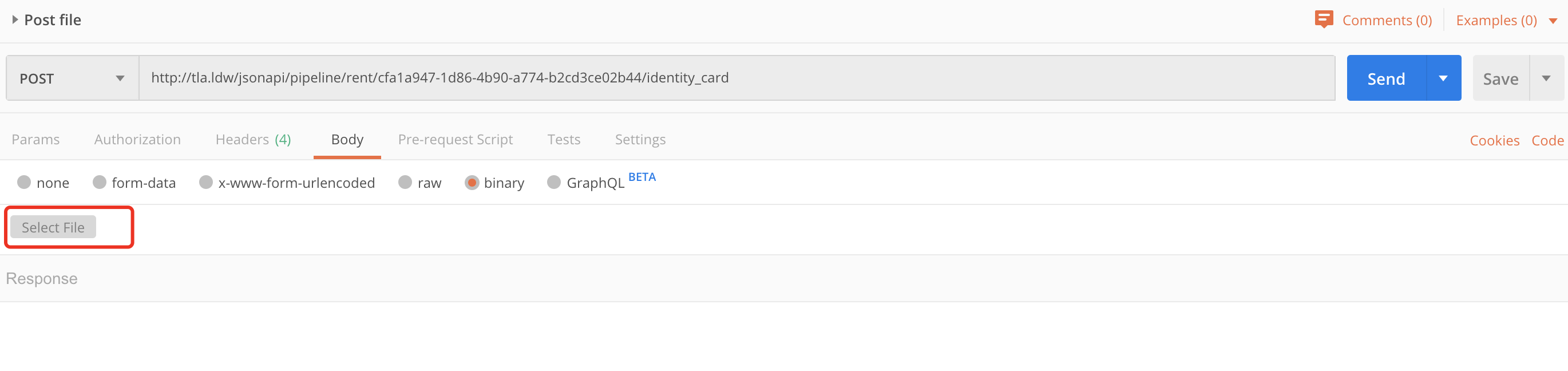
Task: Switch to the Headers (4) tab
Action: click(x=253, y=140)
